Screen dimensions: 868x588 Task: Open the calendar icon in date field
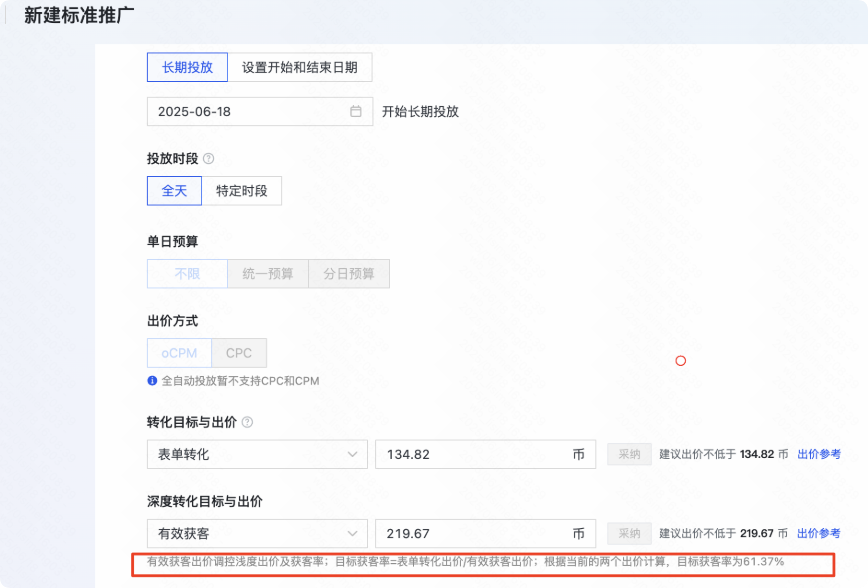coord(355,111)
